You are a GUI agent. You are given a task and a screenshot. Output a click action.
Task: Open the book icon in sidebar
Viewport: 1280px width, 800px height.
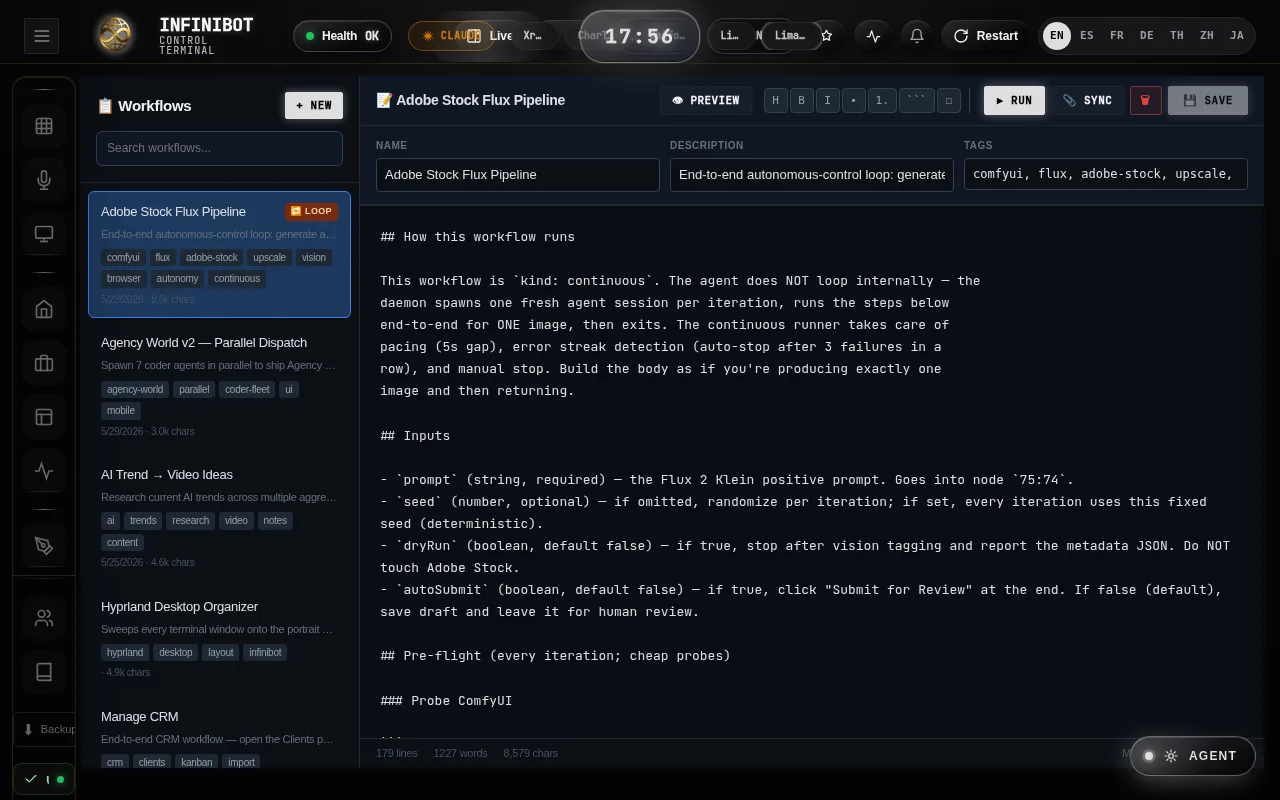(x=44, y=672)
